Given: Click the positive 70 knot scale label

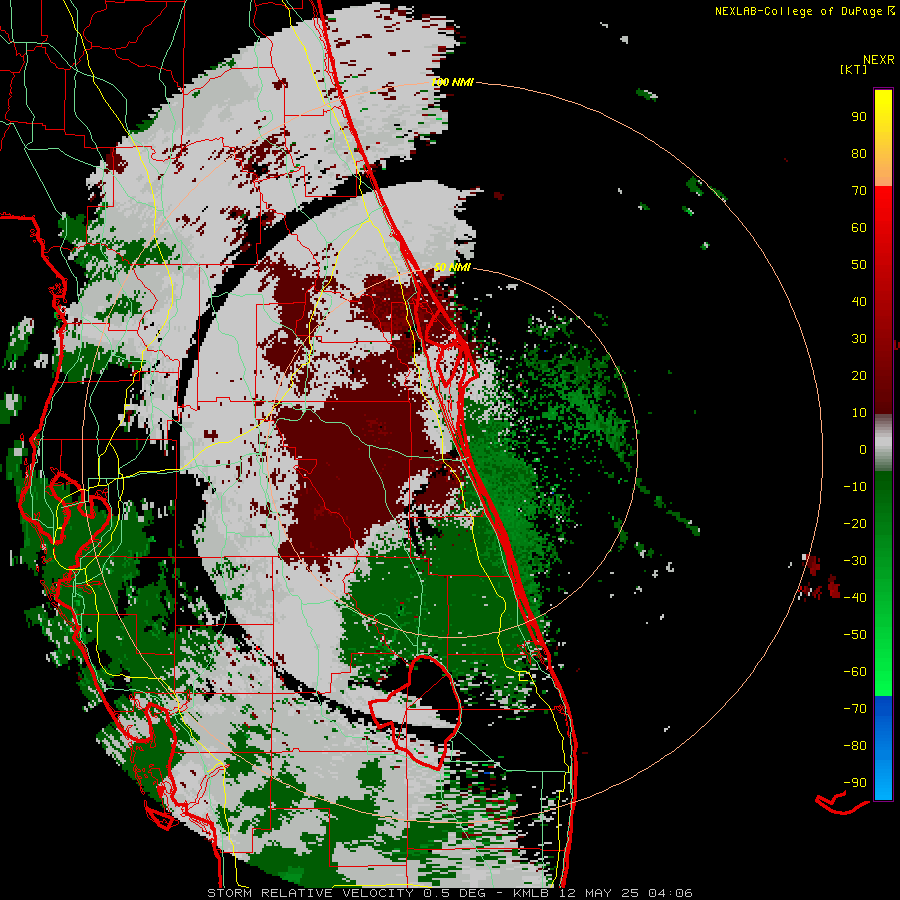Looking at the screenshot, I should 859,191.
